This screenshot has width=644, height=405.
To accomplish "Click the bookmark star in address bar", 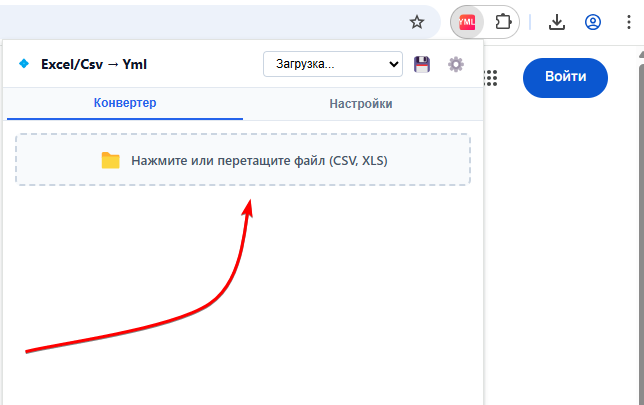I will point(417,21).
